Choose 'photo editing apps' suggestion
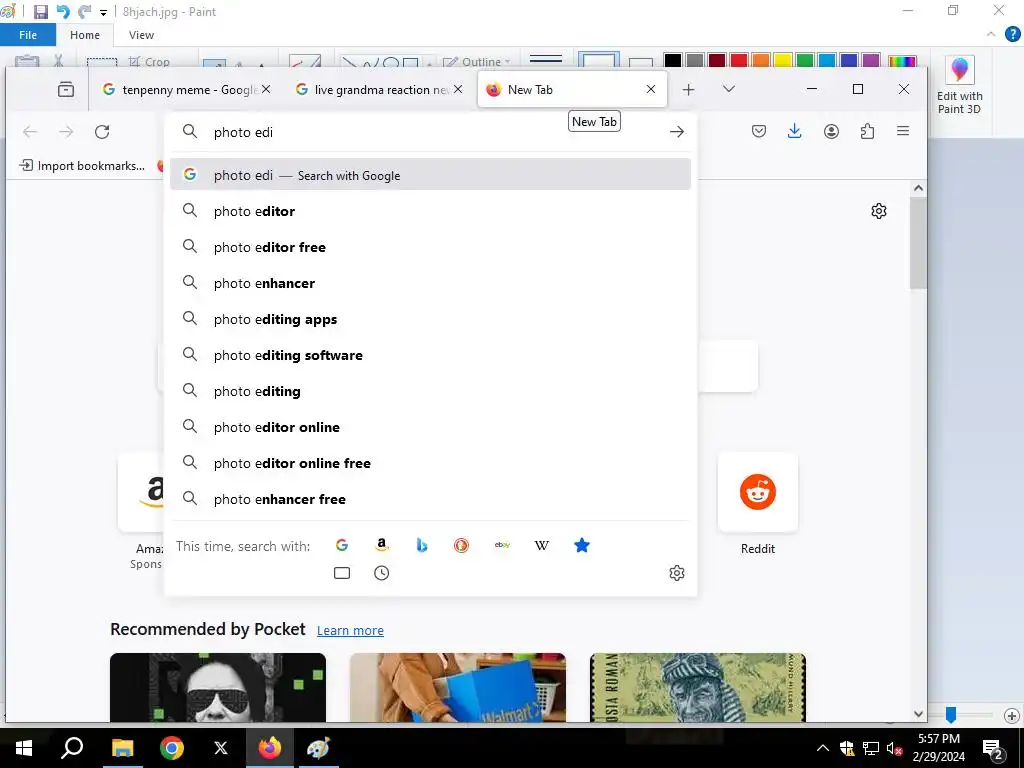This screenshot has height=768, width=1024. (x=430, y=319)
